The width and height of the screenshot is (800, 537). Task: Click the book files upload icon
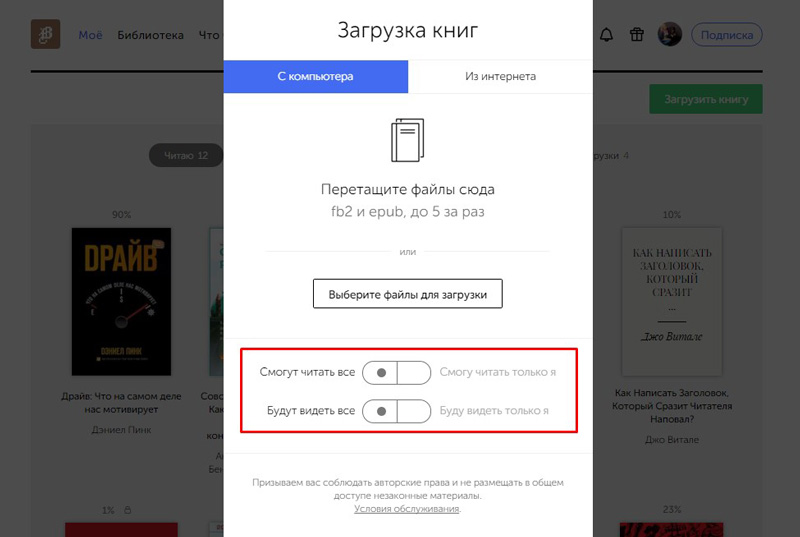[x=407, y=140]
